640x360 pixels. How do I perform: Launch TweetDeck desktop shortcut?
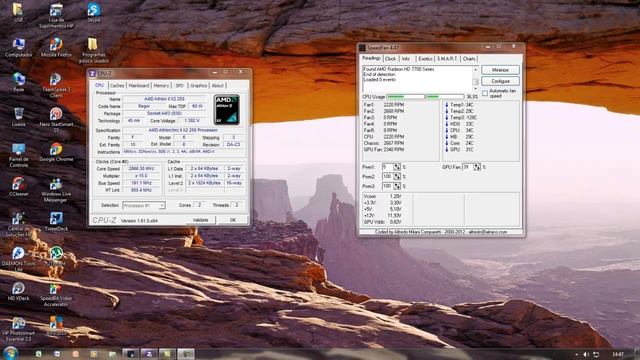tap(56, 222)
